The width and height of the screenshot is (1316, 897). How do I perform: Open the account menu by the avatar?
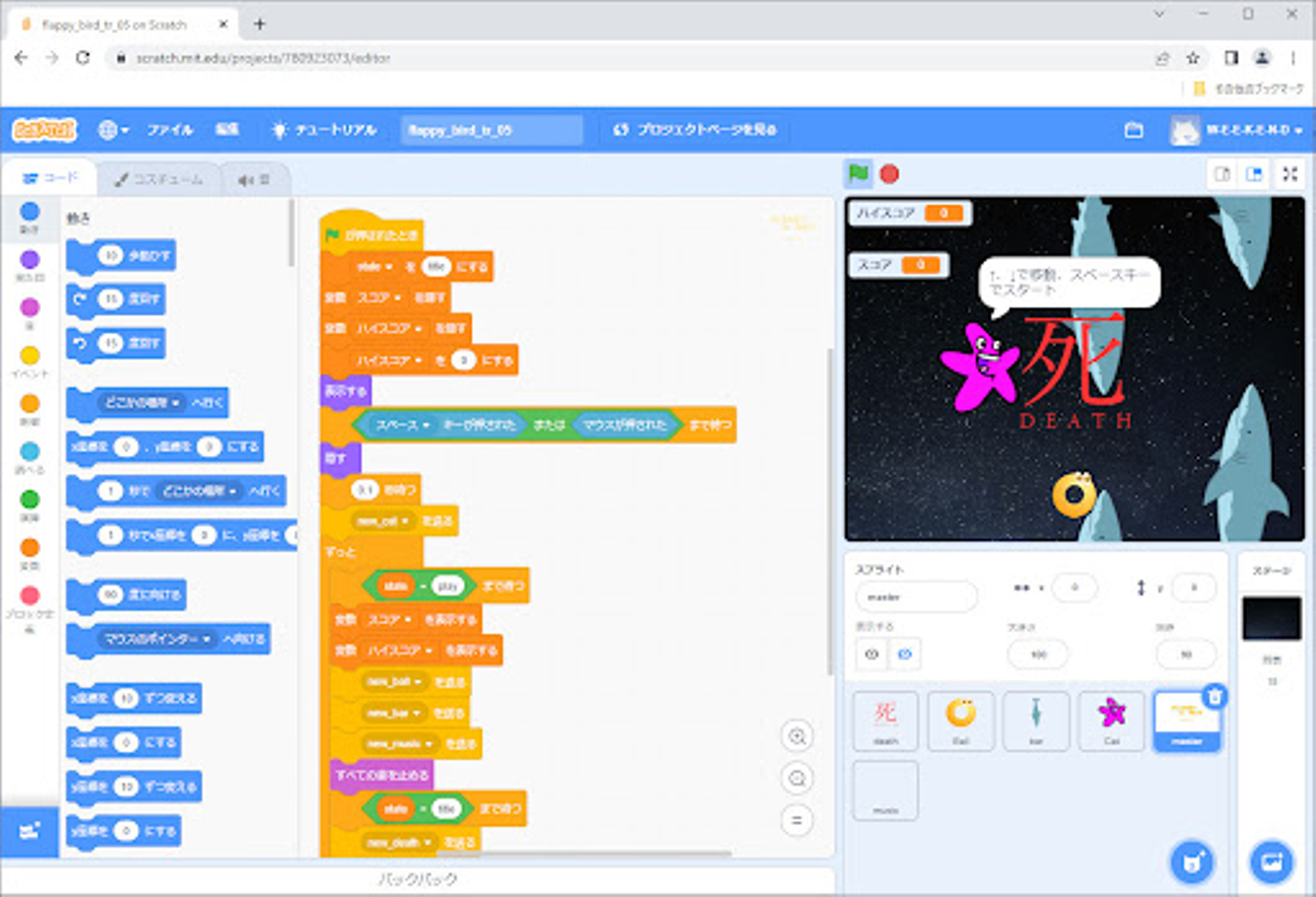(1236, 130)
